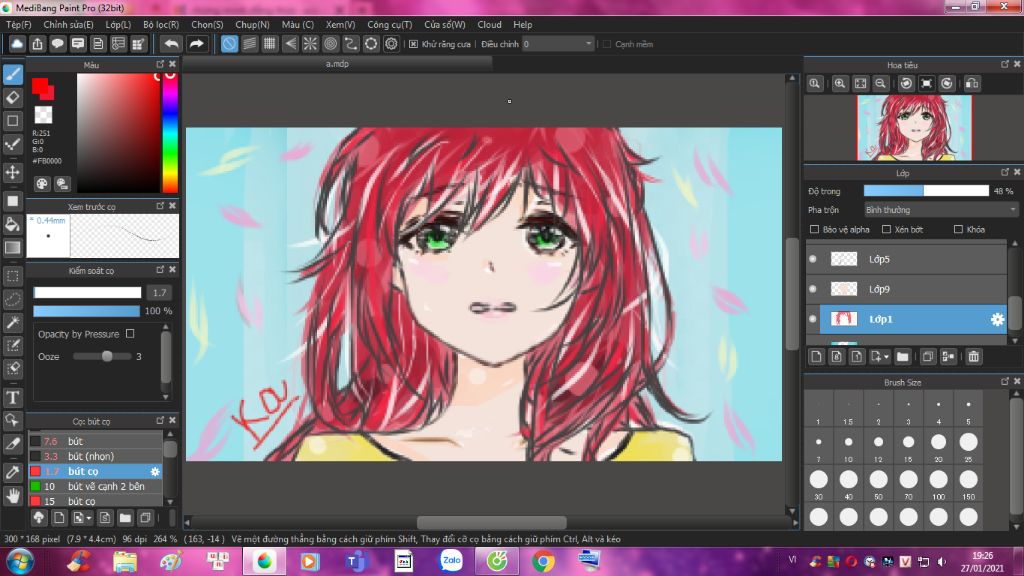Enable the concentric circle snap guide
Image resolution: width=1024 pixels, height=576 pixels.
(330, 44)
